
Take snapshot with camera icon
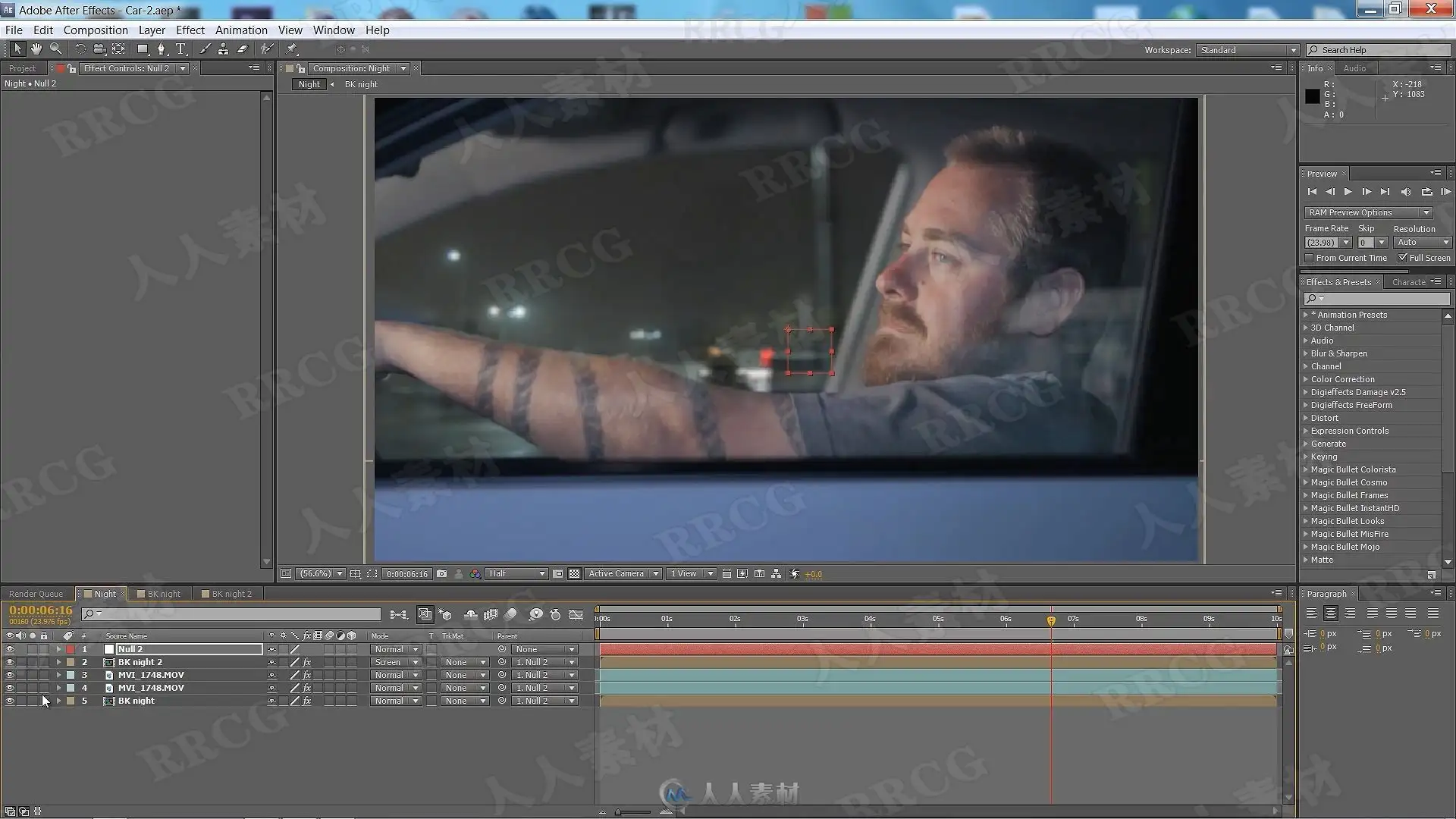(441, 574)
